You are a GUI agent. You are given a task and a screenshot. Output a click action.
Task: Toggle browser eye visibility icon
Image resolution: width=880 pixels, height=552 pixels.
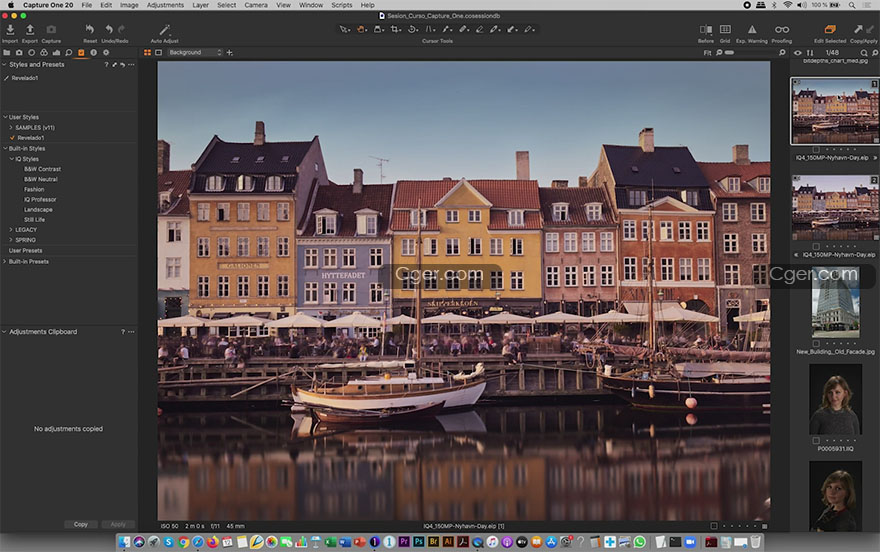click(x=798, y=53)
